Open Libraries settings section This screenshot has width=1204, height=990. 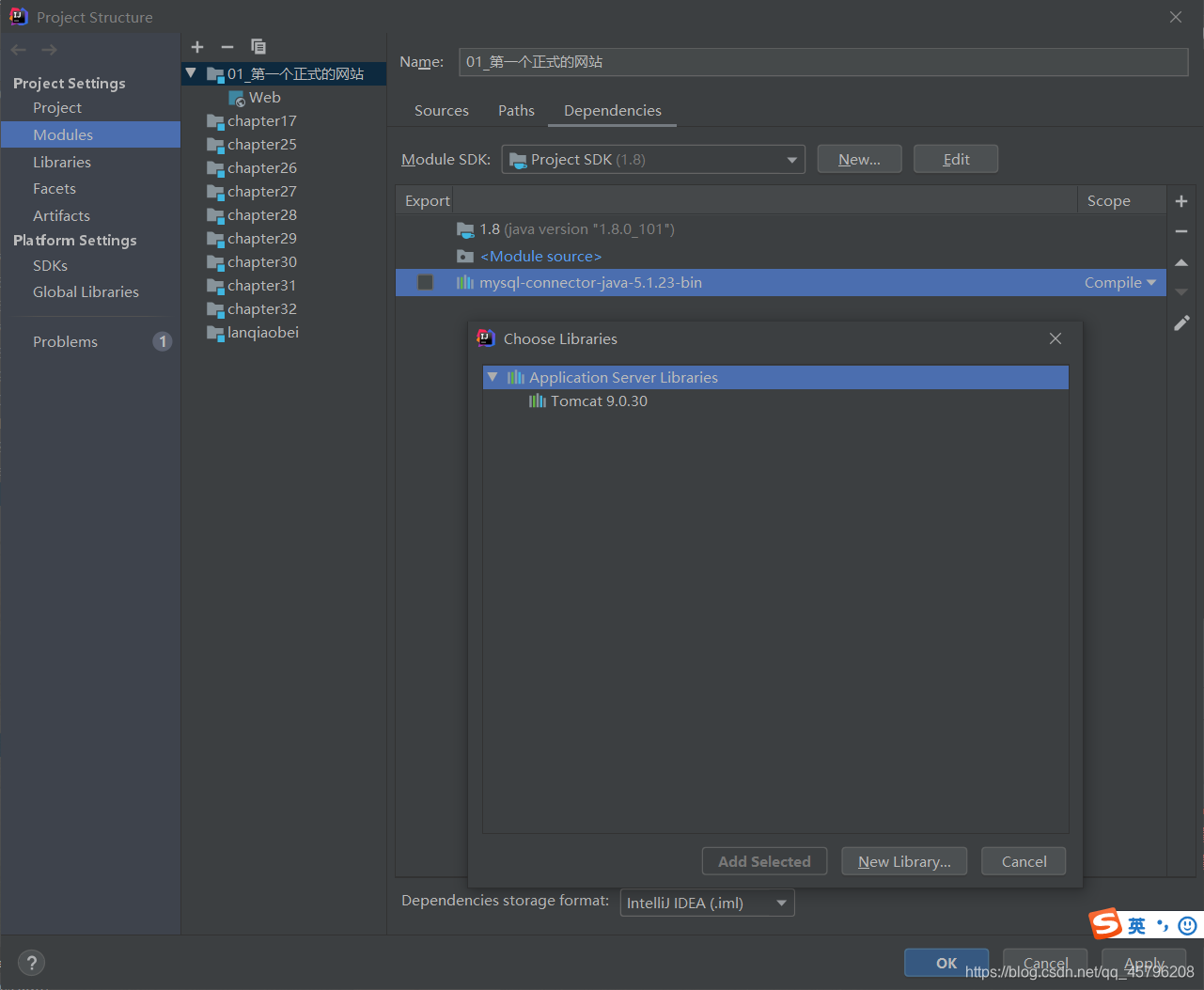click(x=62, y=162)
